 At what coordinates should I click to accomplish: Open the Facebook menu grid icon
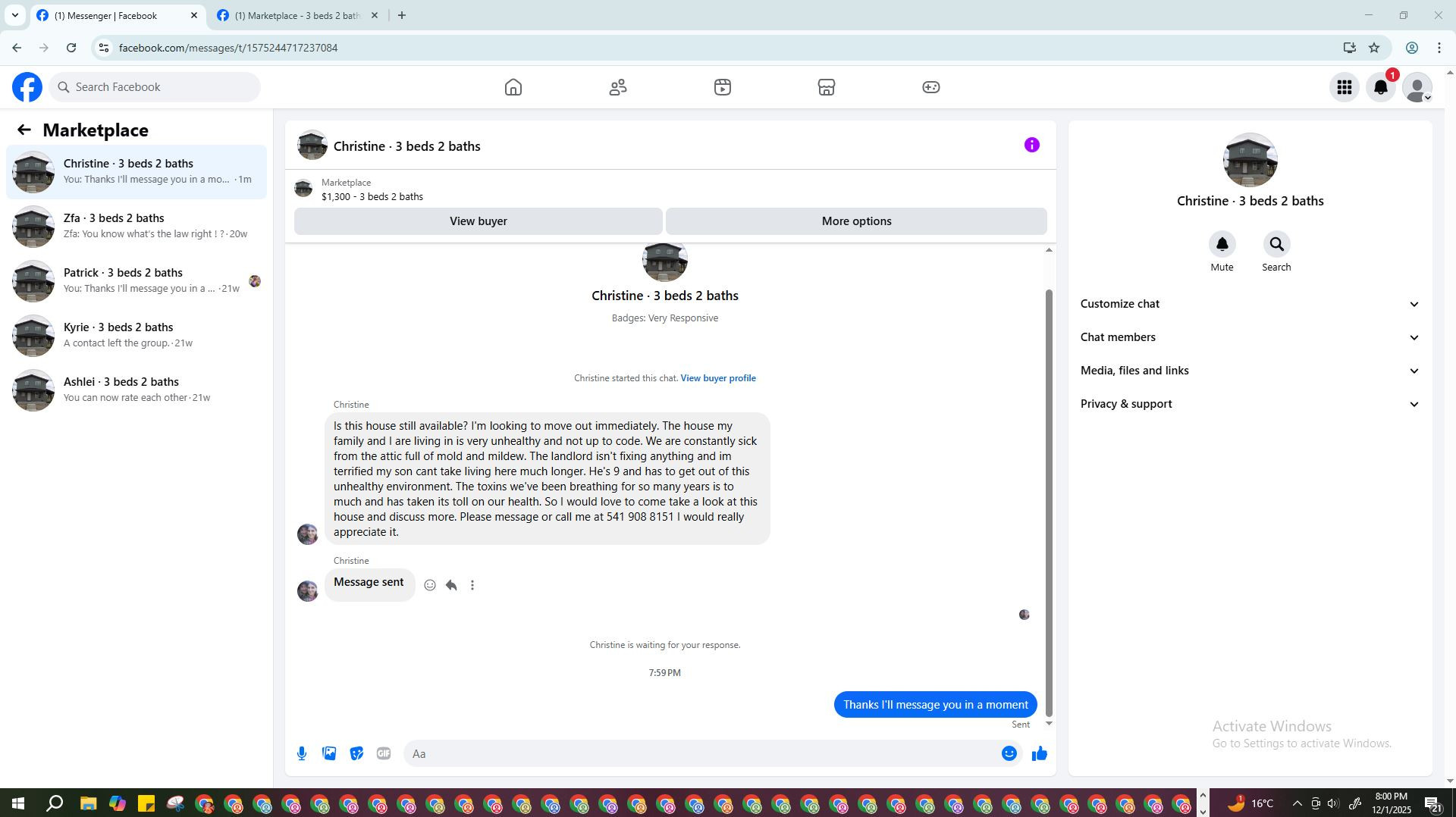click(x=1345, y=87)
